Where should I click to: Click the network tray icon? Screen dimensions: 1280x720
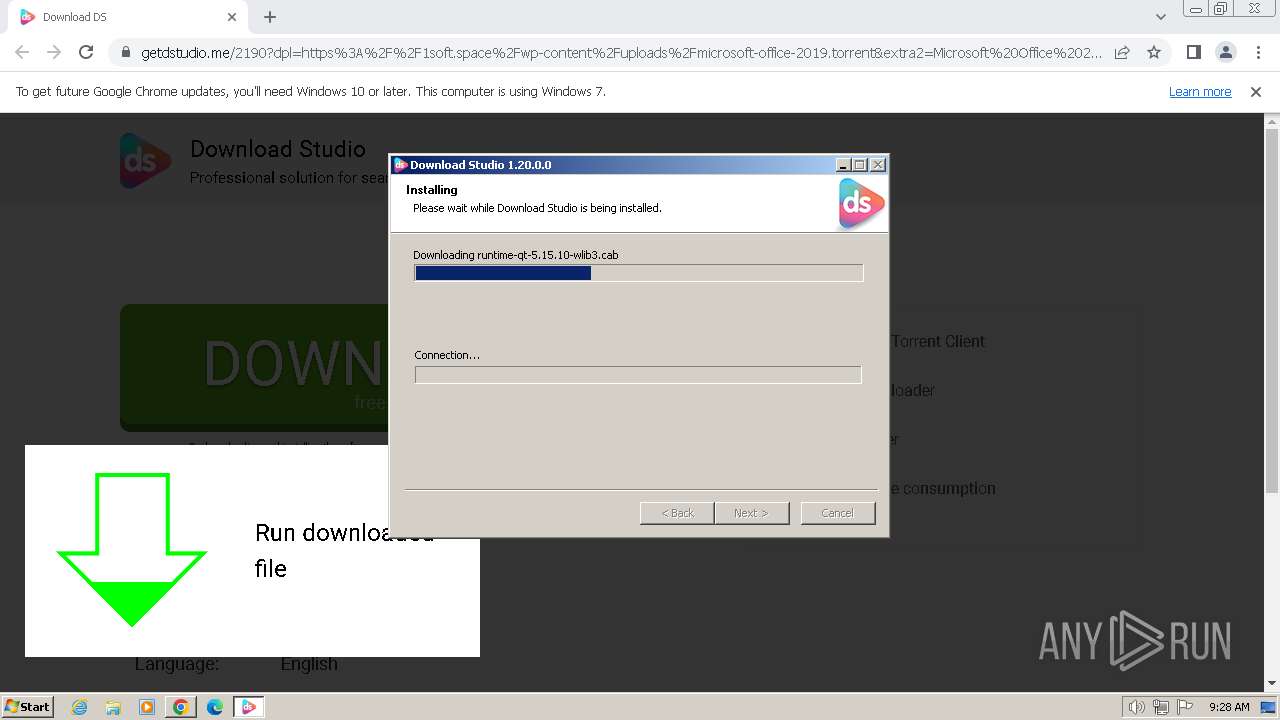tap(1160, 707)
